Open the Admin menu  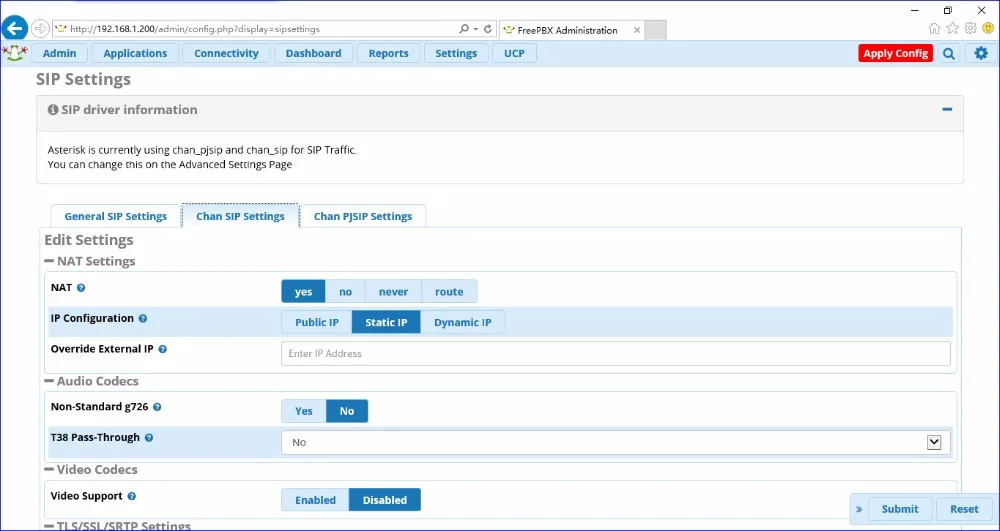(59, 54)
